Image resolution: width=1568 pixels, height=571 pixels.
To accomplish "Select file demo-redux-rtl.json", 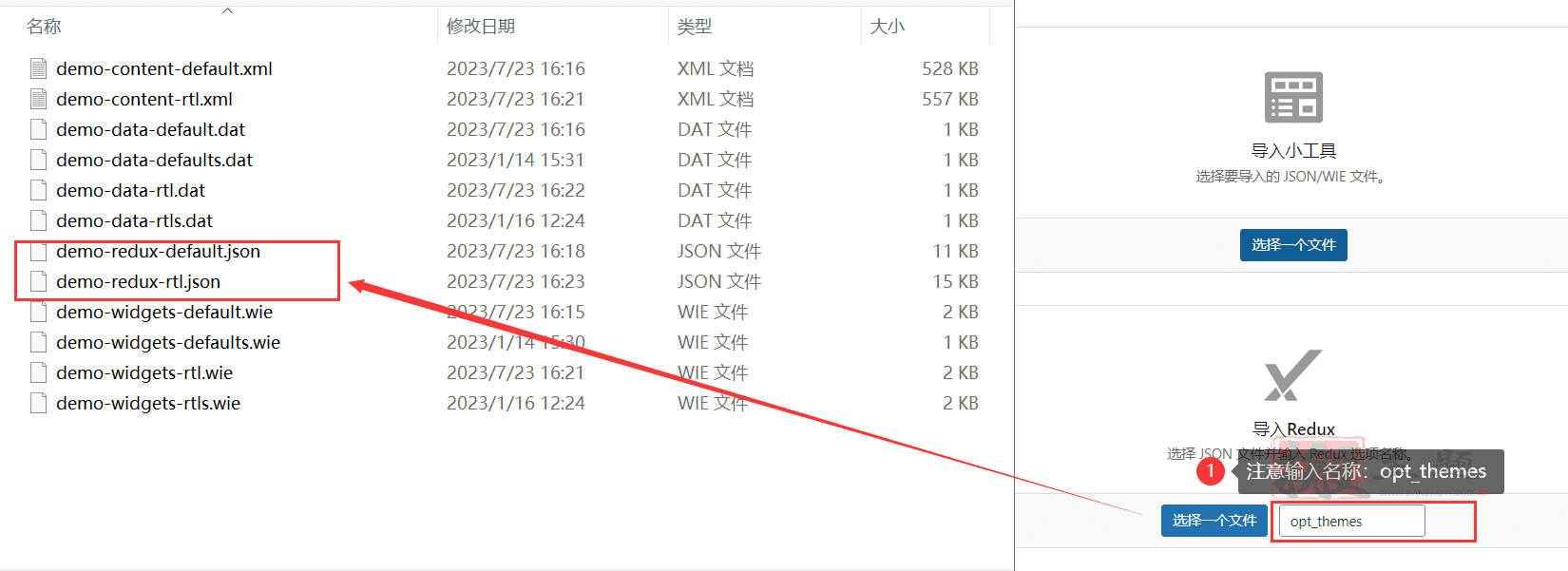I will [x=138, y=281].
